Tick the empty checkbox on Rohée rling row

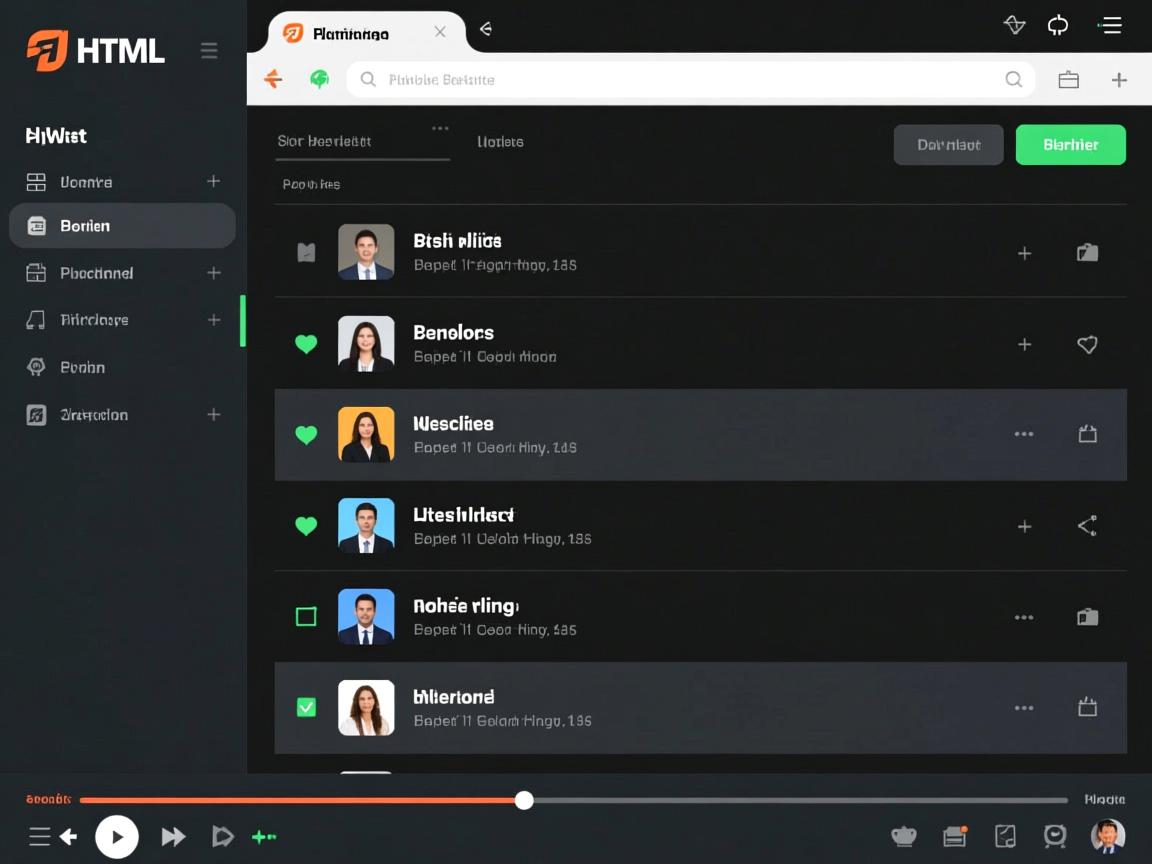pyautogui.click(x=306, y=617)
